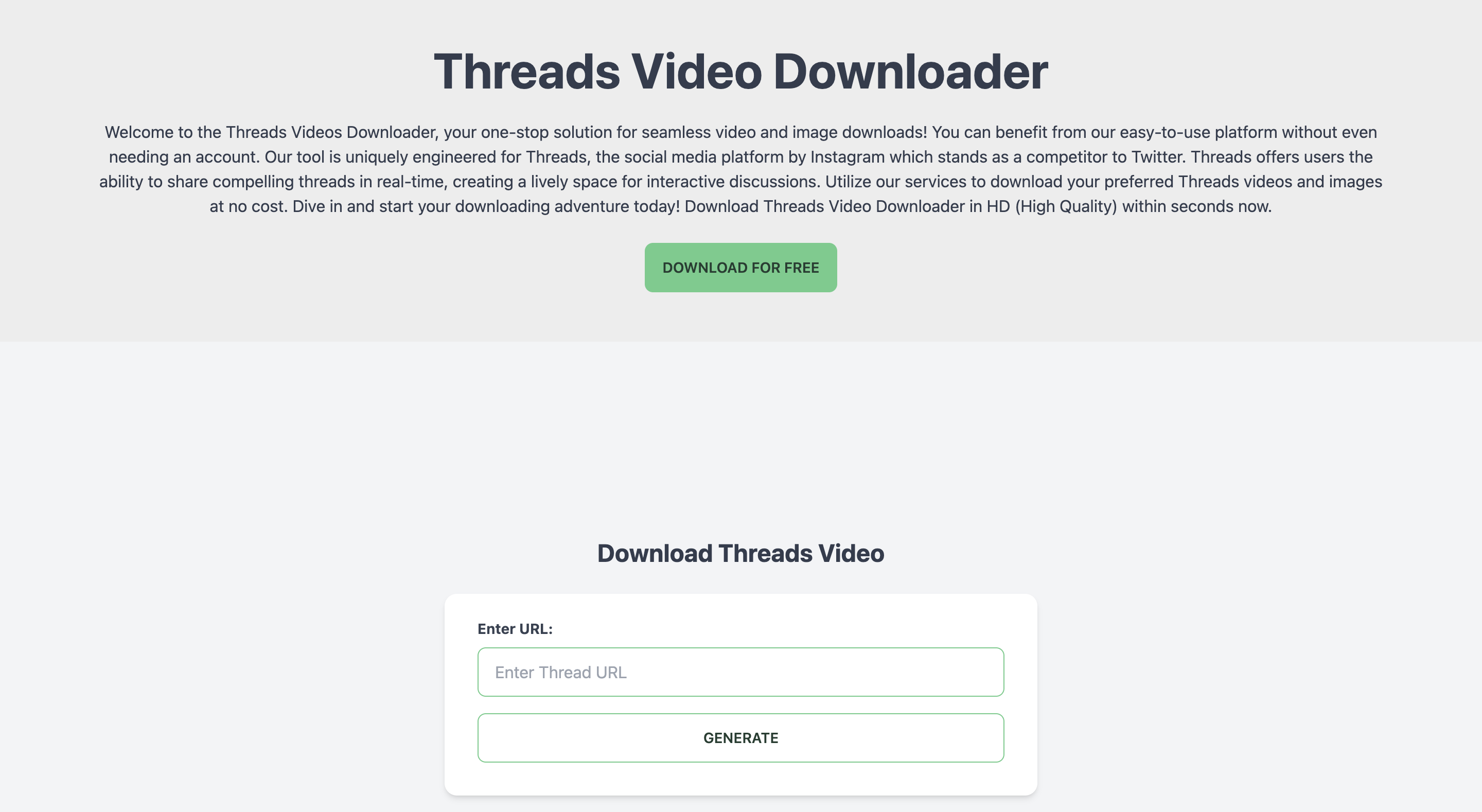Click the DOWNLOAD FOR FREE green button
This screenshot has height=812, width=1482.
[741, 267]
